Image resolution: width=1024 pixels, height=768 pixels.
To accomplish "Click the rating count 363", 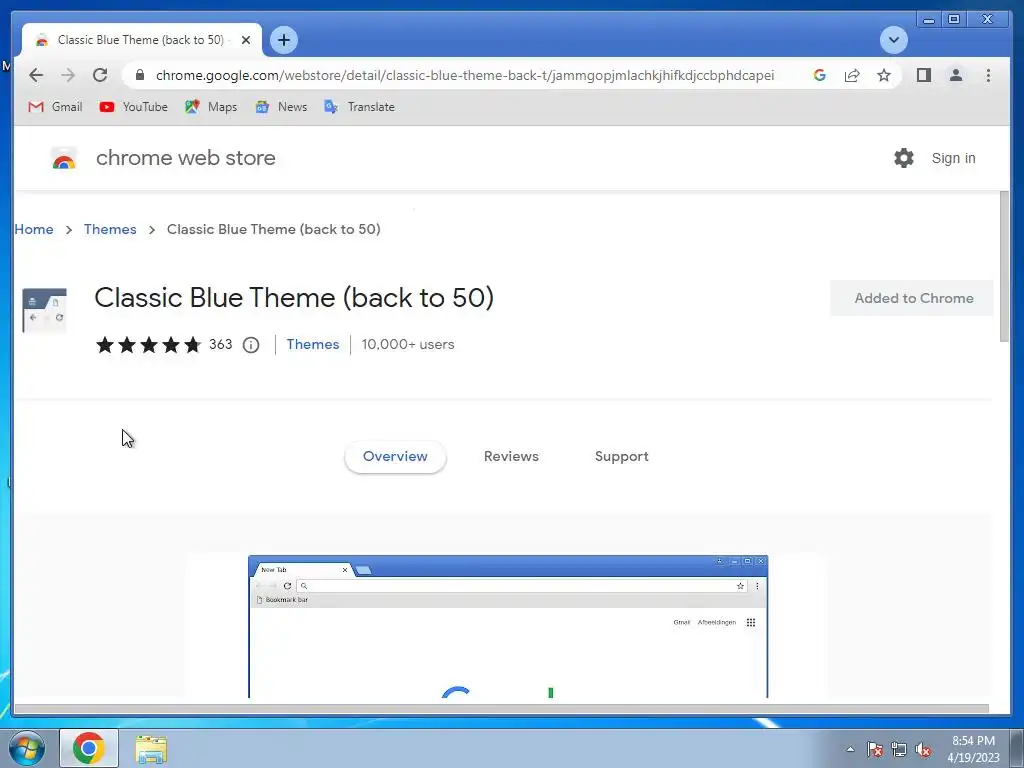I will point(221,344).
